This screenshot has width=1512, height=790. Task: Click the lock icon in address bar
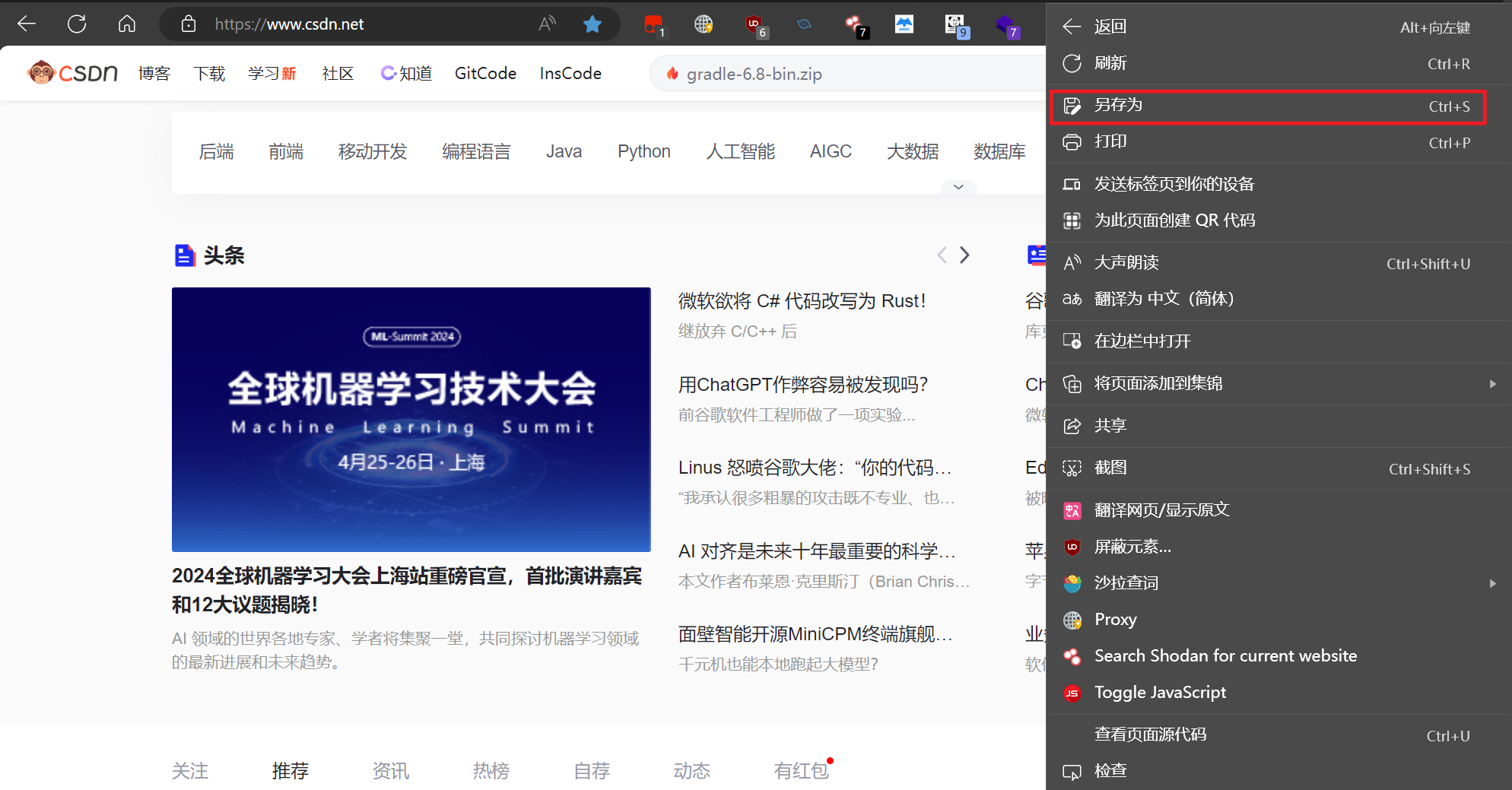pyautogui.click(x=189, y=24)
